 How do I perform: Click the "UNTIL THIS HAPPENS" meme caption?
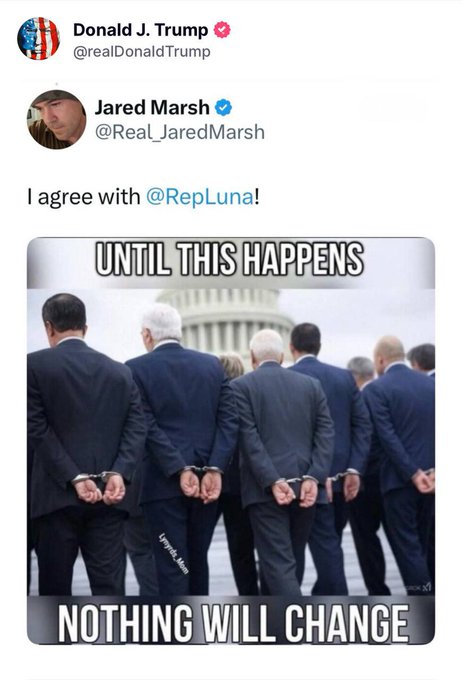(x=229, y=259)
